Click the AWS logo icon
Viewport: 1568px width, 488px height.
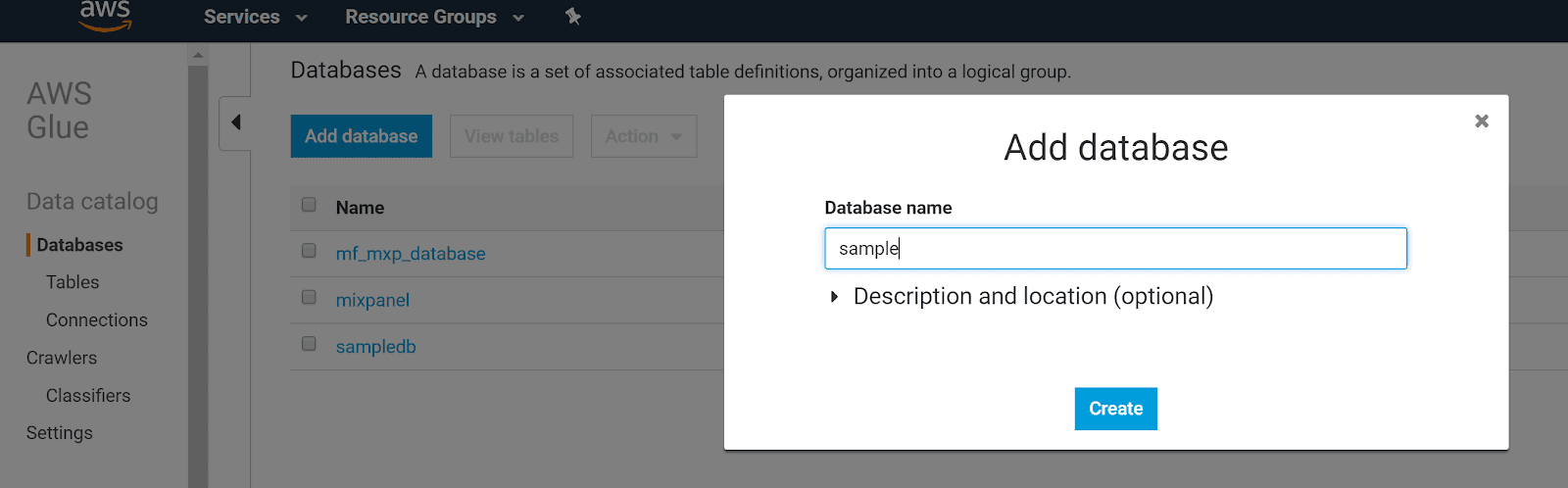105,16
